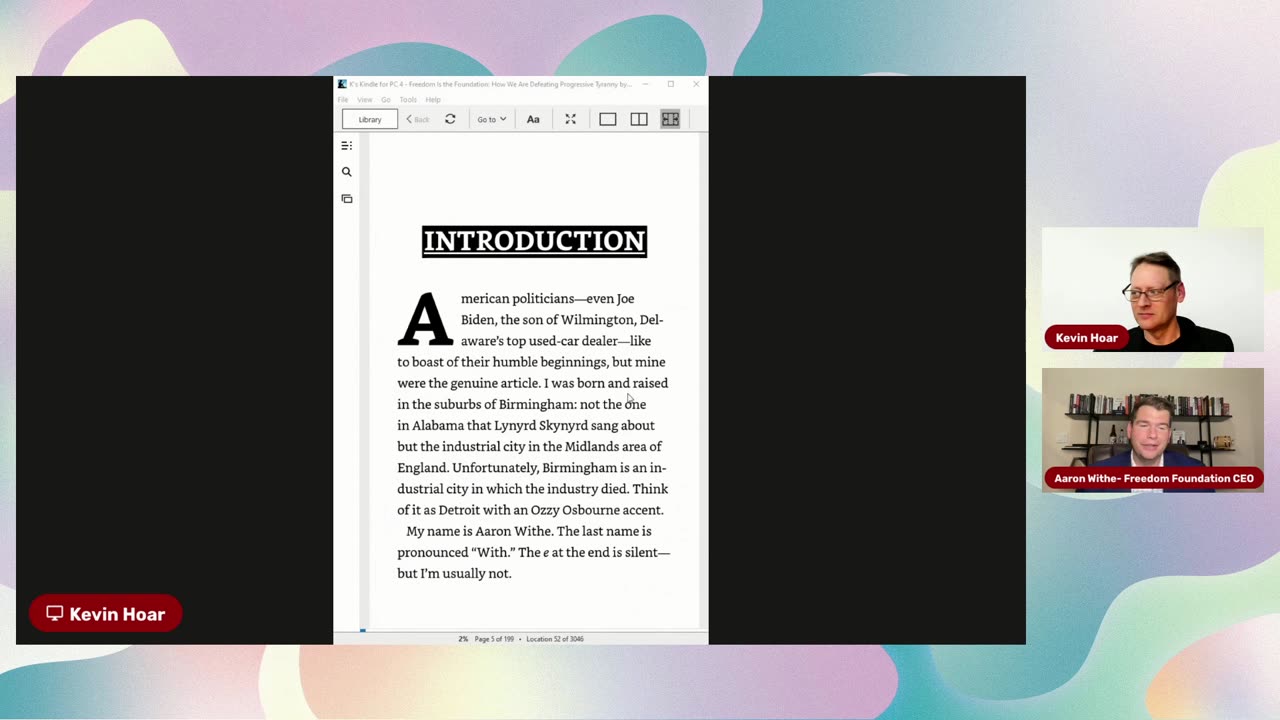1280x720 pixels.
Task: Close the Kindle window
Action: click(696, 84)
